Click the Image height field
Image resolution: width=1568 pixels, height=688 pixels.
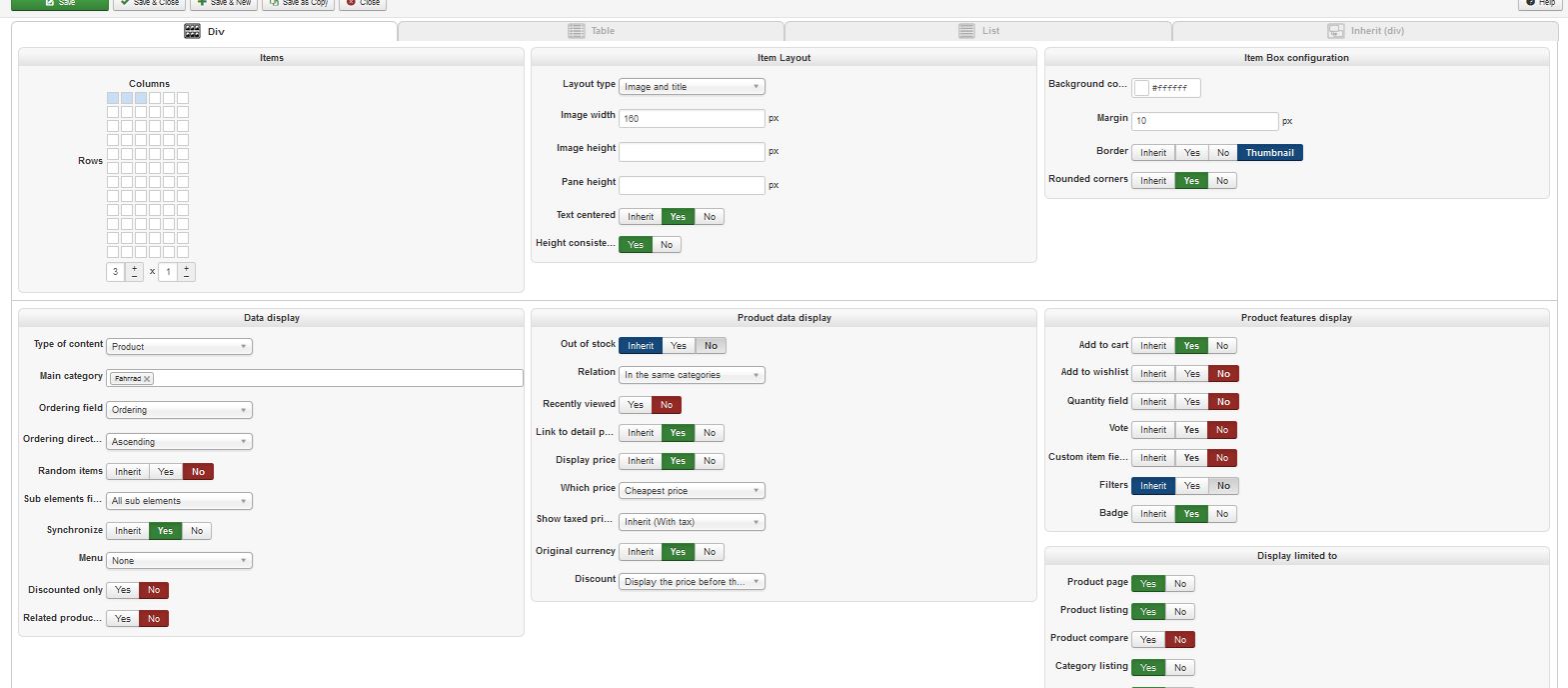[692, 152]
